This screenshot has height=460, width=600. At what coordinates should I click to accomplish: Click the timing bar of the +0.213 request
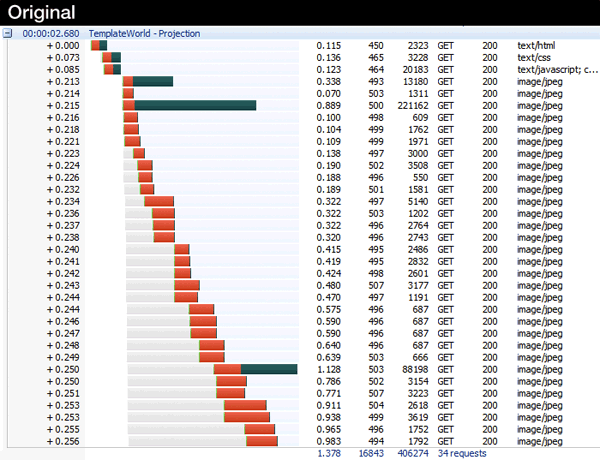point(148,82)
